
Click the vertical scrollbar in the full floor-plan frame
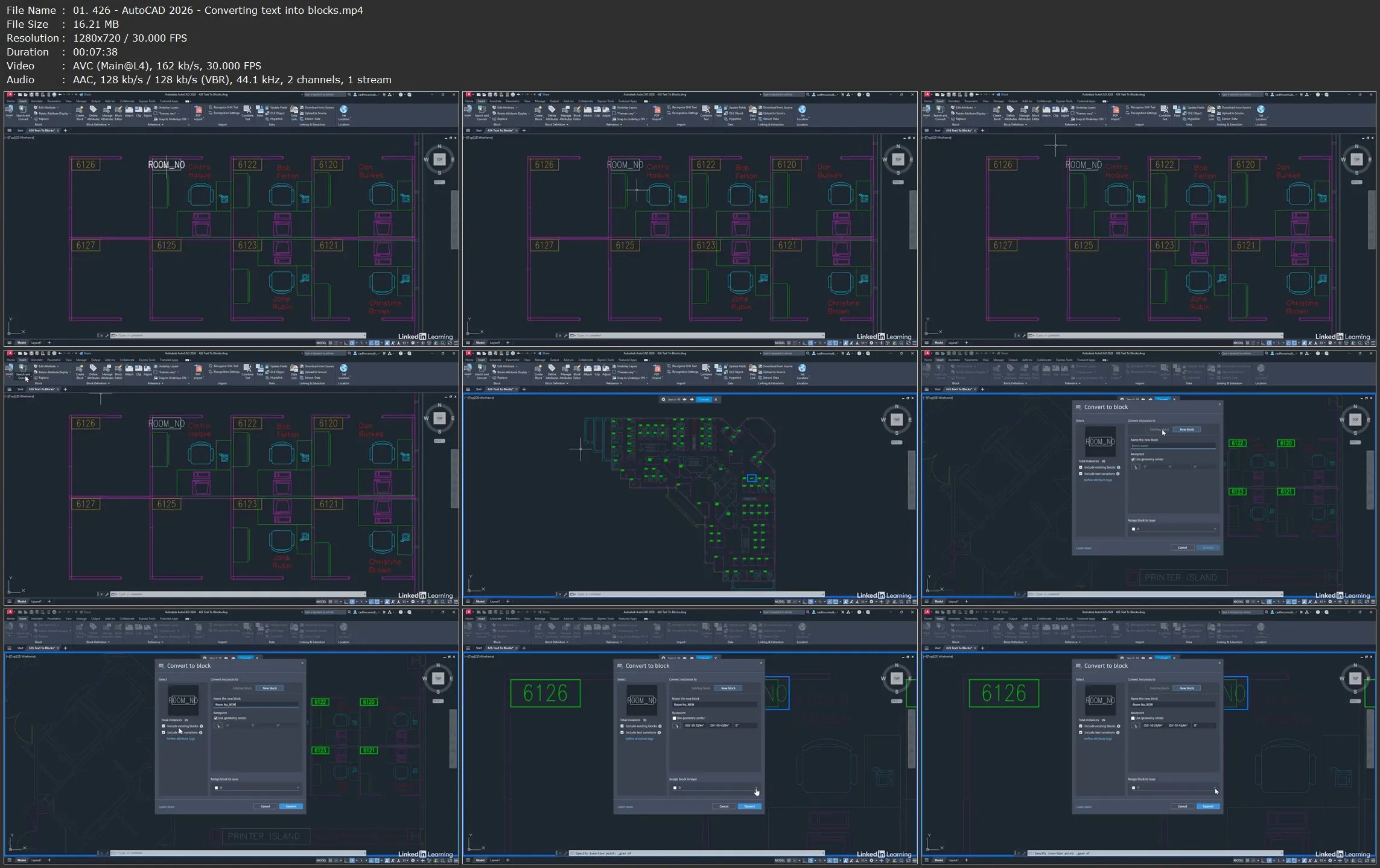[912, 480]
